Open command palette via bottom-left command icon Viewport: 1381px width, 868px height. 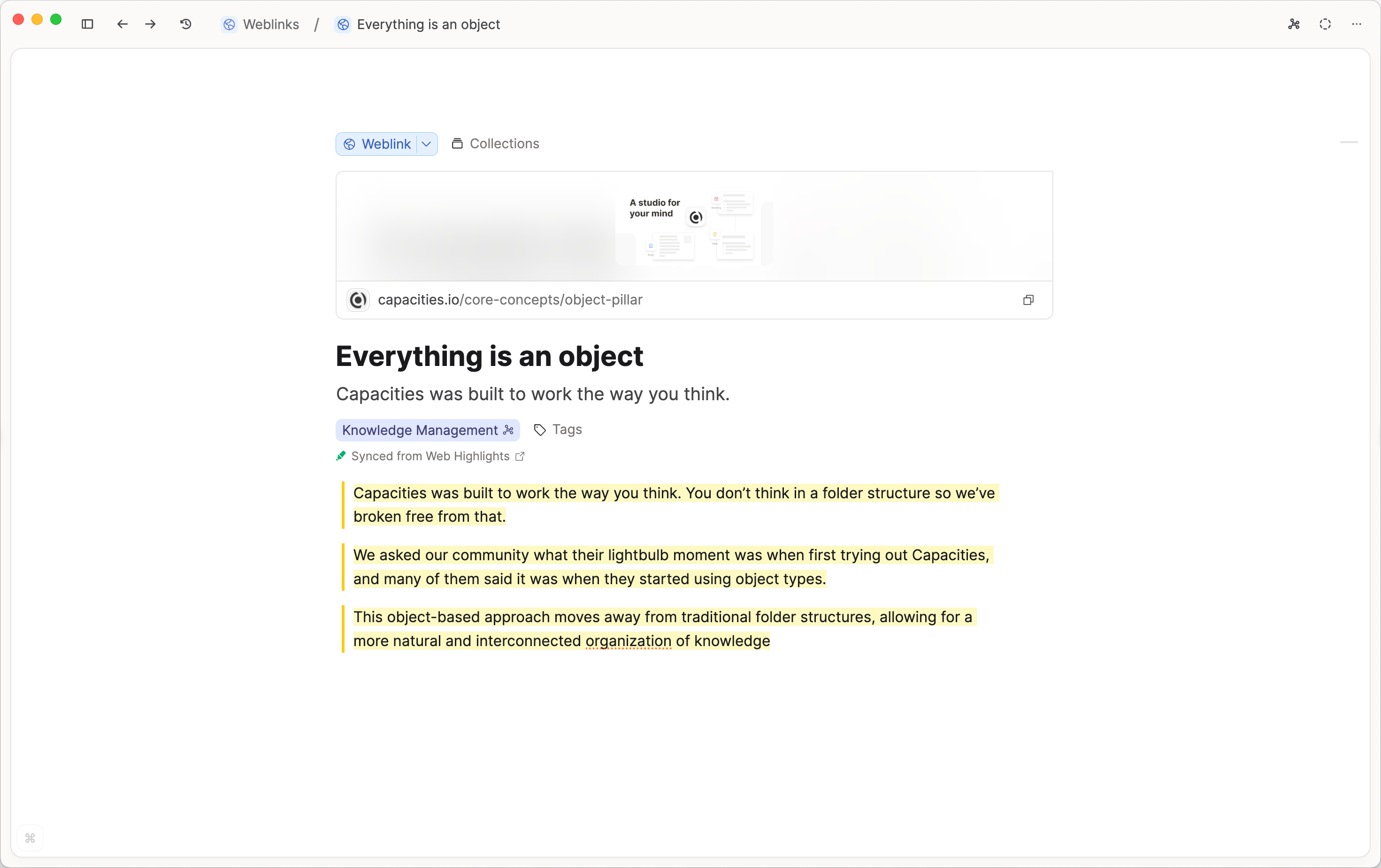click(x=30, y=838)
